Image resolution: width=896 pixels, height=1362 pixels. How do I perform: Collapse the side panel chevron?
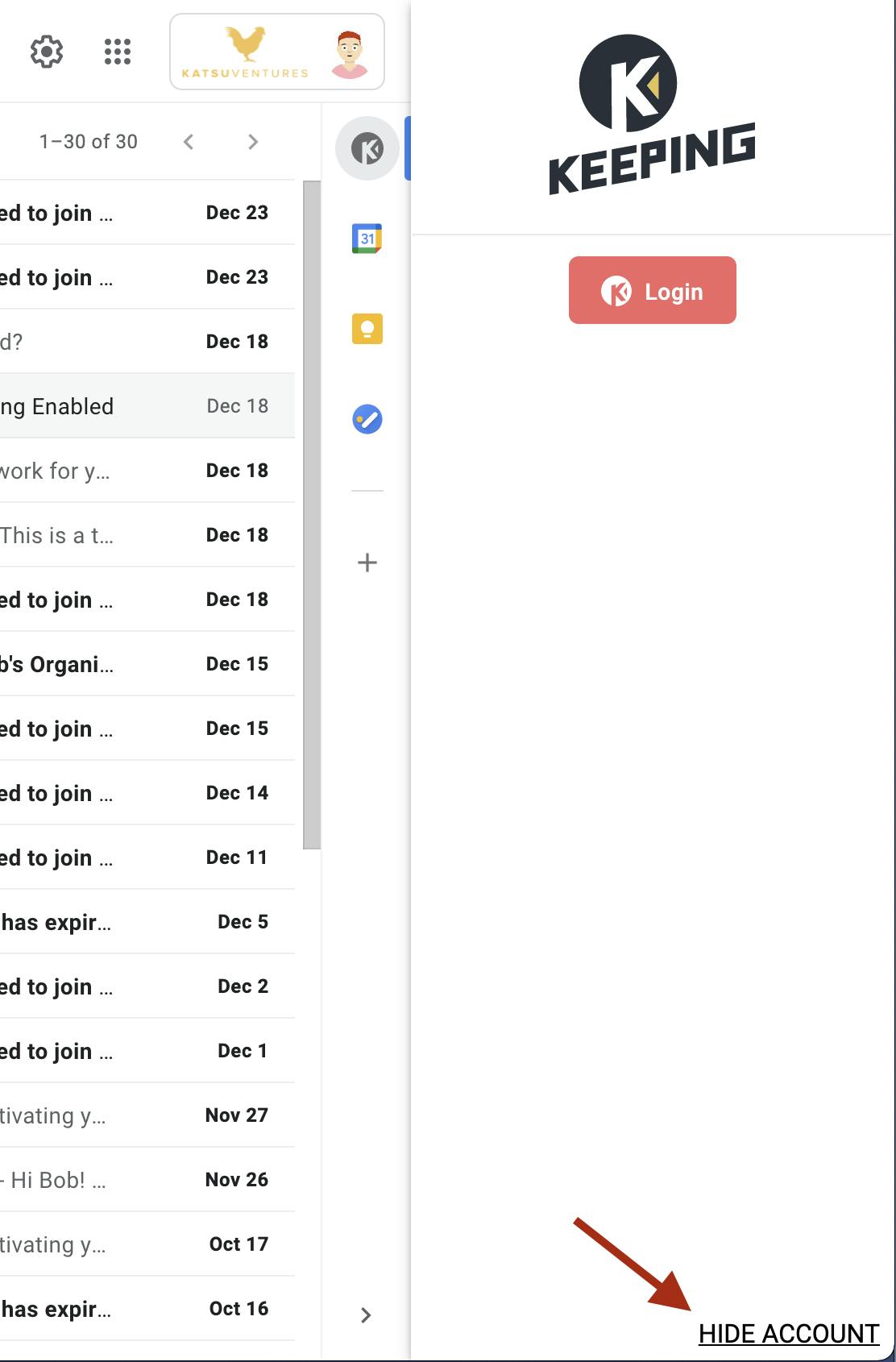click(366, 1315)
